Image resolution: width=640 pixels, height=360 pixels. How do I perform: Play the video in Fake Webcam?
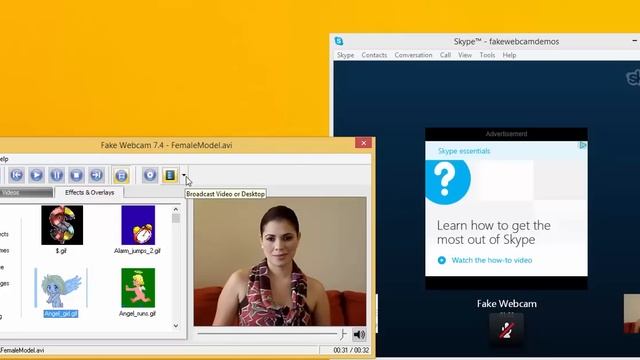[x=36, y=175]
